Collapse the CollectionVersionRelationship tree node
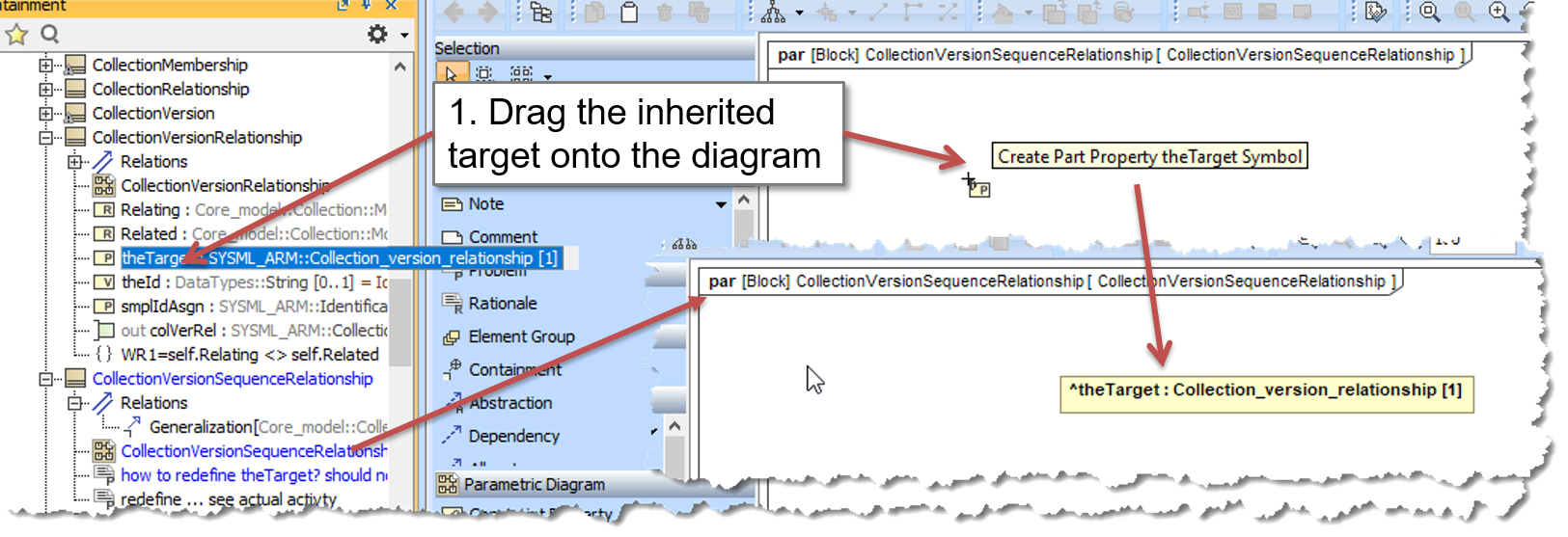The width and height of the screenshot is (1568, 537). click(45, 138)
